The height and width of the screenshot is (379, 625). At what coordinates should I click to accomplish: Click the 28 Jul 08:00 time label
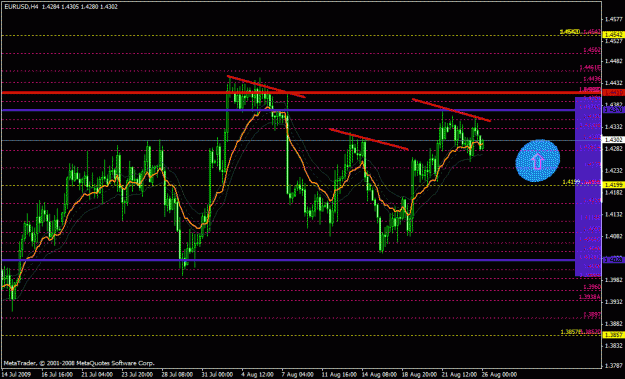click(x=177, y=375)
